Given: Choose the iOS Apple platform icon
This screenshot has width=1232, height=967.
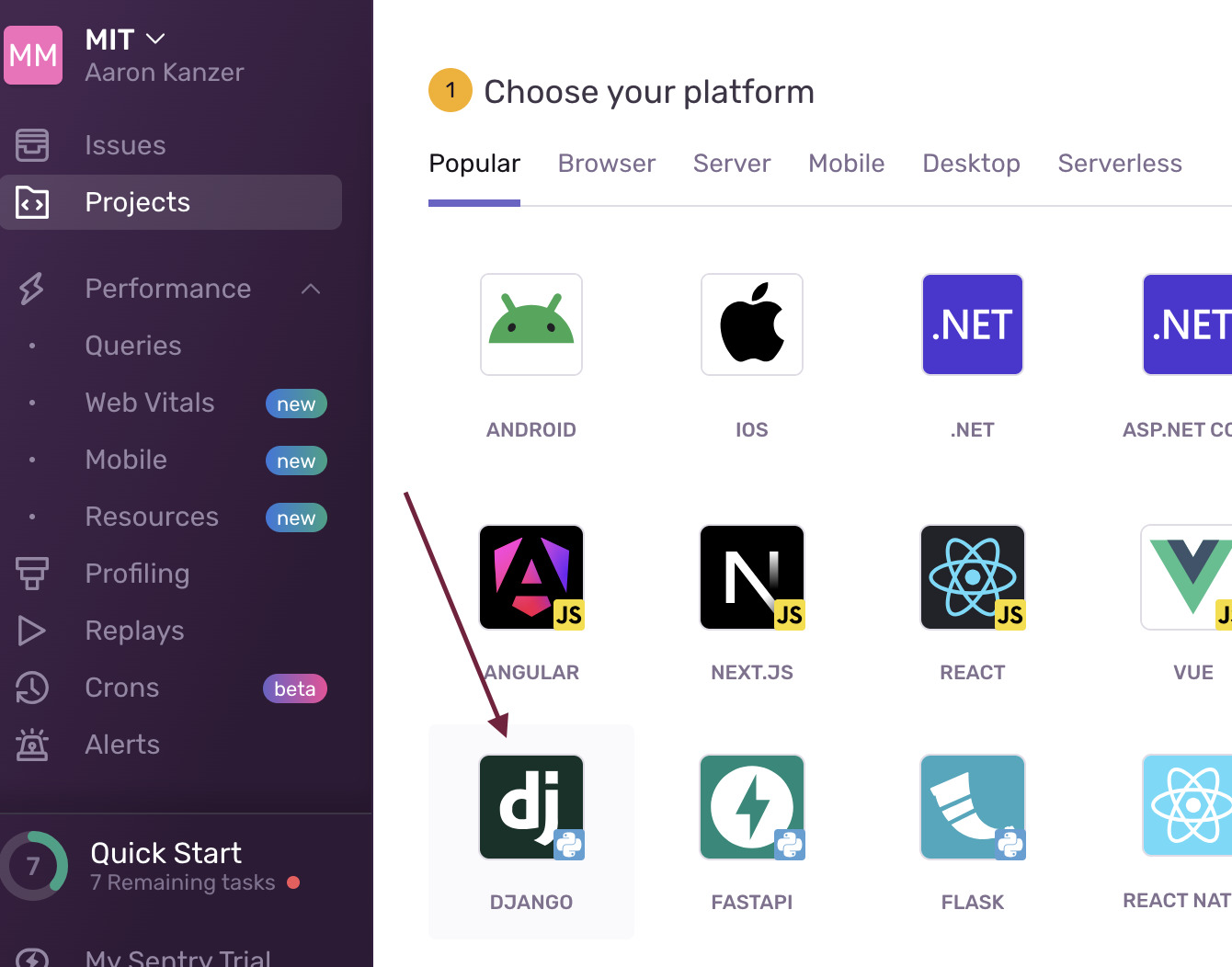Looking at the screenshot, I should (752, 324).
